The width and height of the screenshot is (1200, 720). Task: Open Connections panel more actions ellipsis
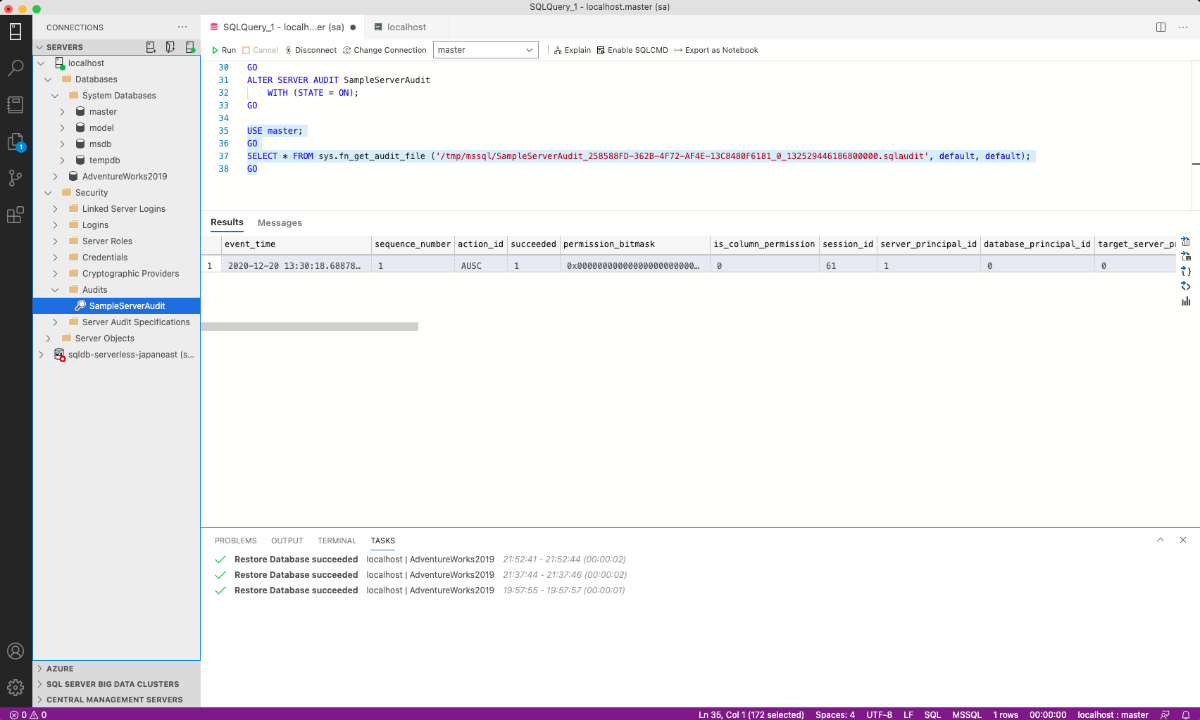[182, 27]
